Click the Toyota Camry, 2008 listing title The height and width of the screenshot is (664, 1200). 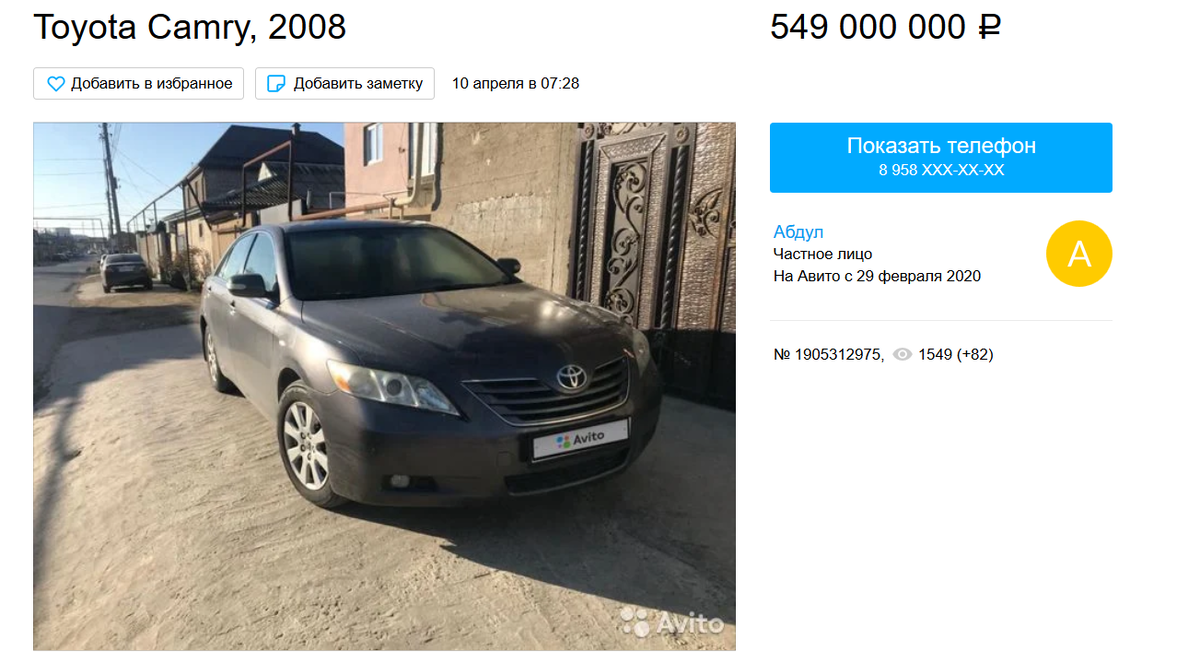point(190,28)
